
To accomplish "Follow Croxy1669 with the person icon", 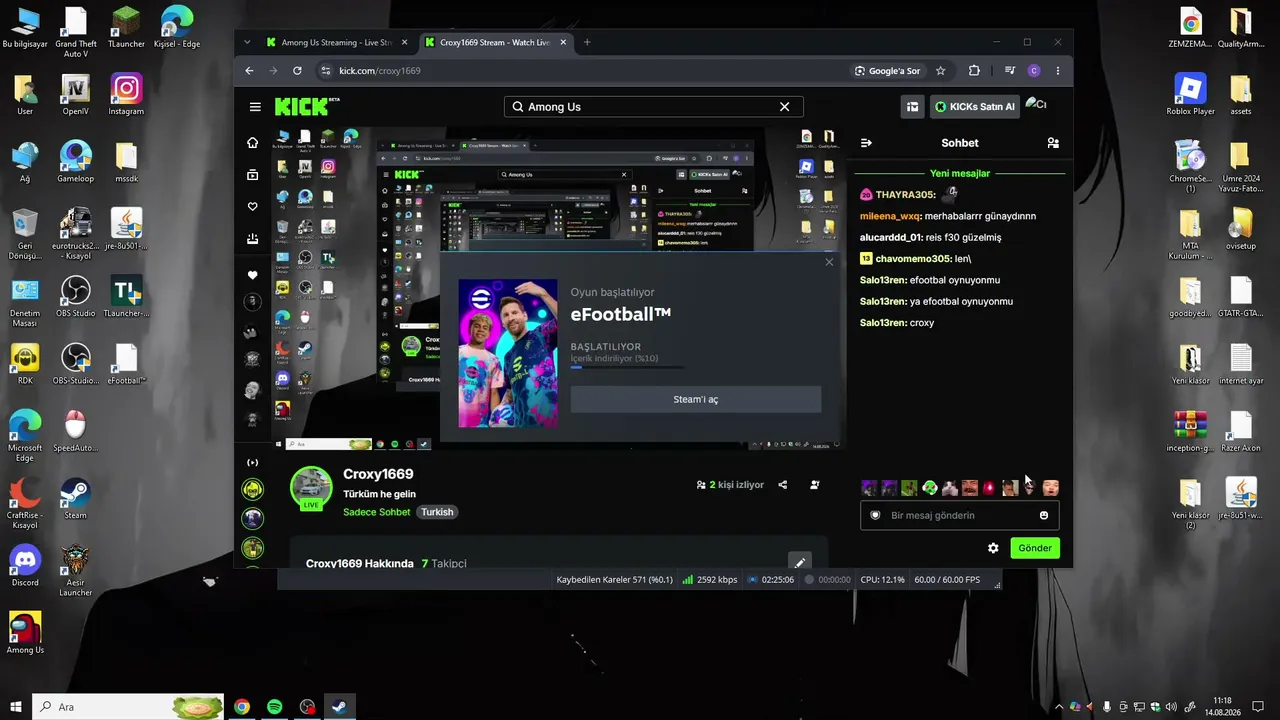I will pos(815,485).
